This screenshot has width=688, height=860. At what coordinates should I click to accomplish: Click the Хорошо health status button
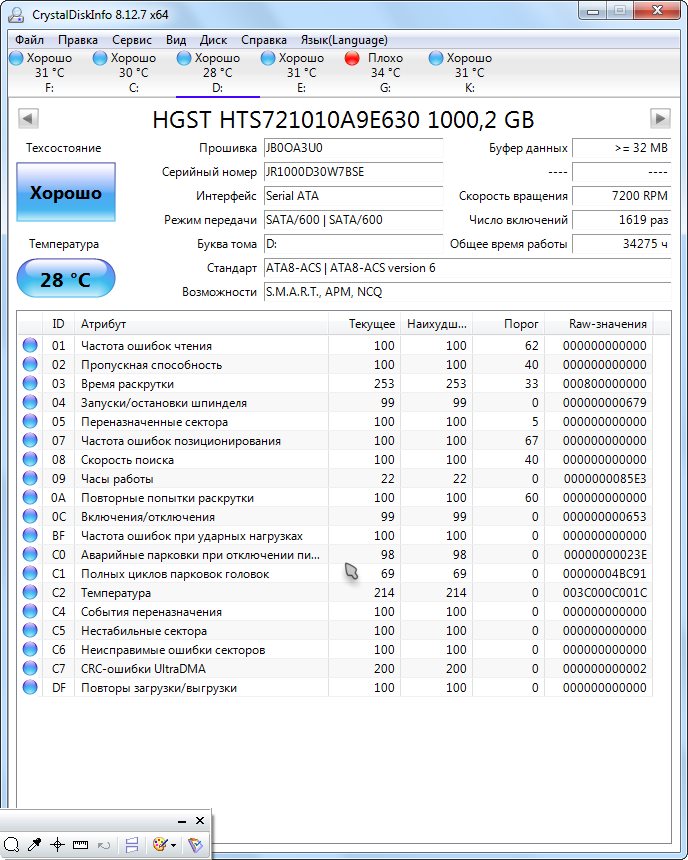pos(66,192)
